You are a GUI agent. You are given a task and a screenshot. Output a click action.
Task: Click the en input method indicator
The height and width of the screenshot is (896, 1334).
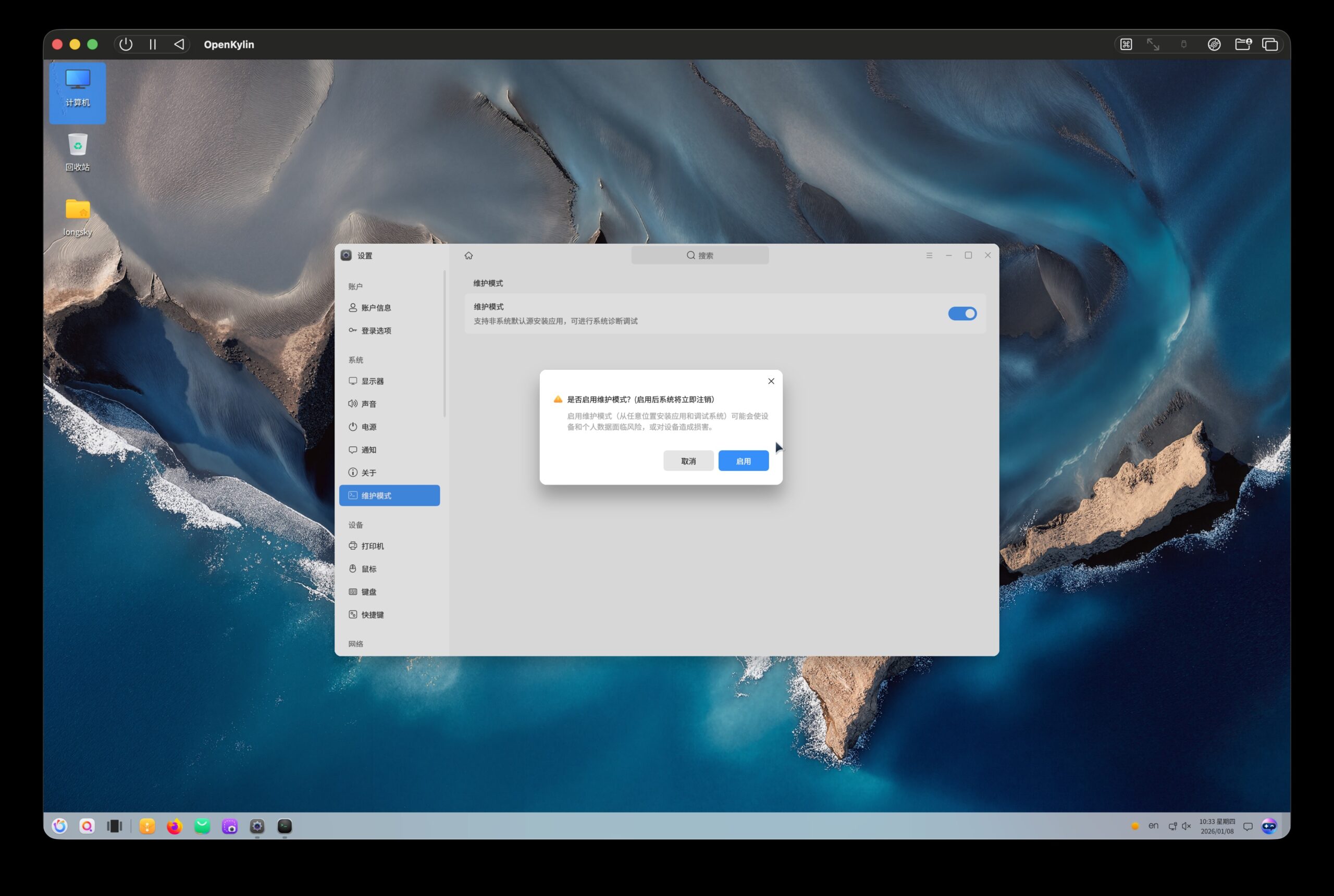coord(1153,826)
